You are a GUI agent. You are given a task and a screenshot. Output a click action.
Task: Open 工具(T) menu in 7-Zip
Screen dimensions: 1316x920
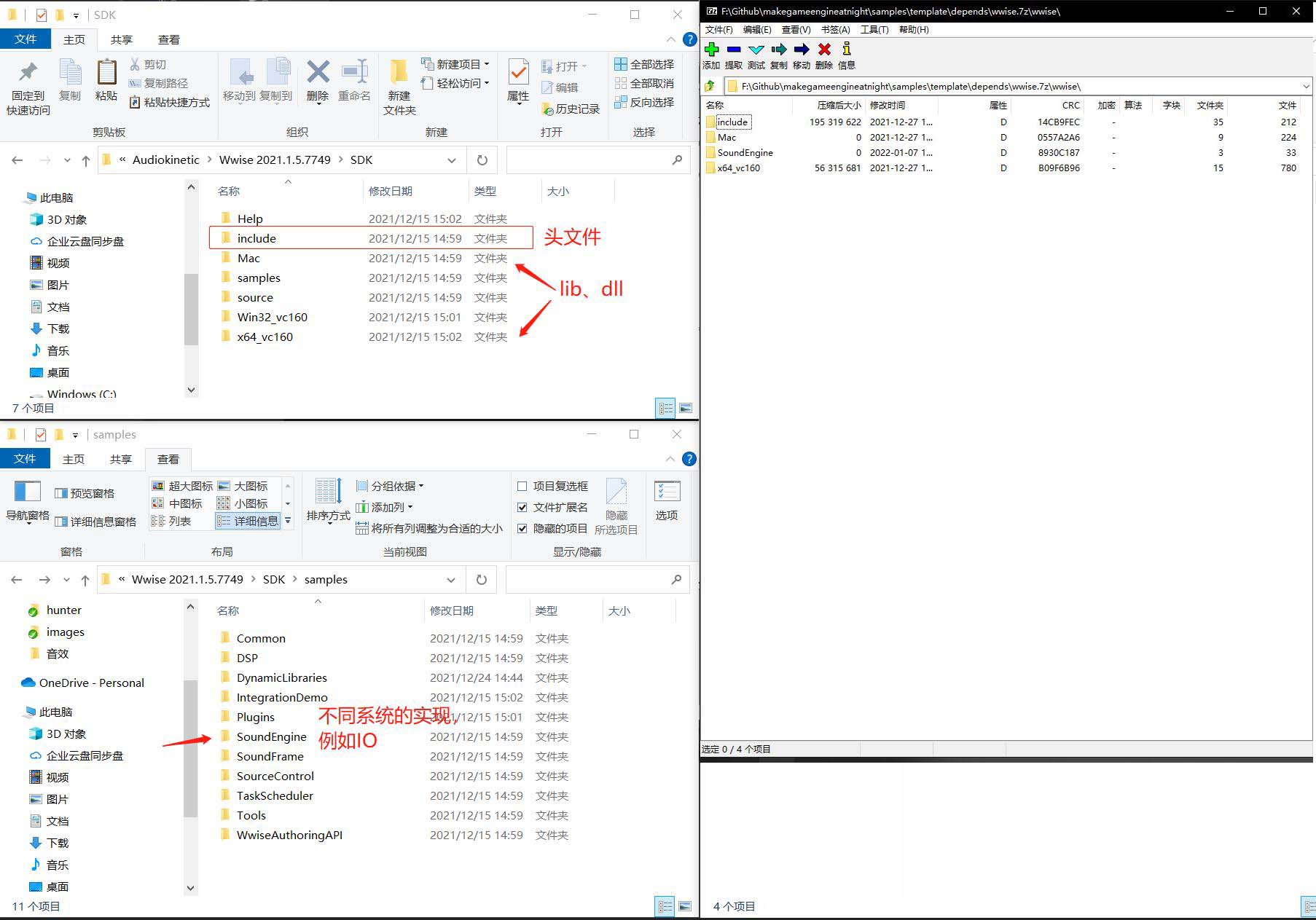(874, 30)
